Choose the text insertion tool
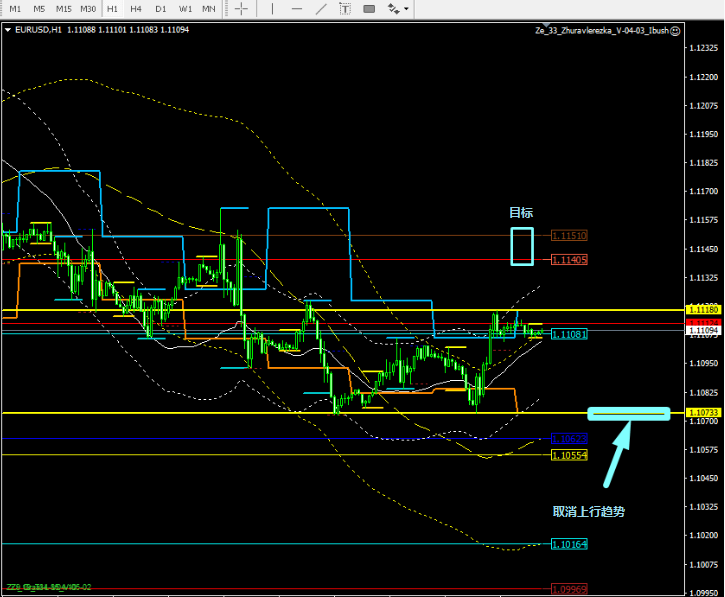The height and width of the screenshot is (597, 725). click(x=345, y=9)
